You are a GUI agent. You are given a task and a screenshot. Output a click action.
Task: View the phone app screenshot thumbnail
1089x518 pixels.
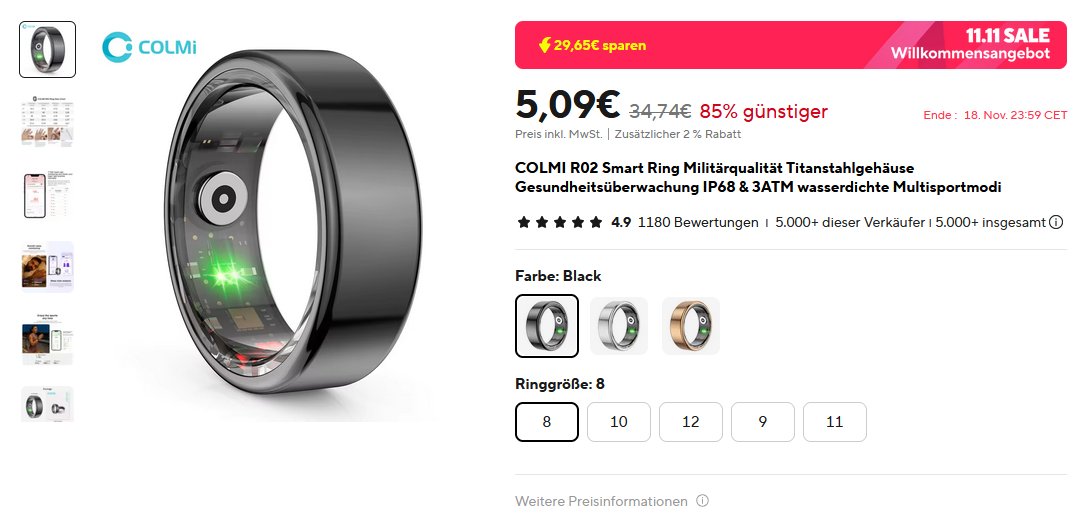[x=47, y=195]
